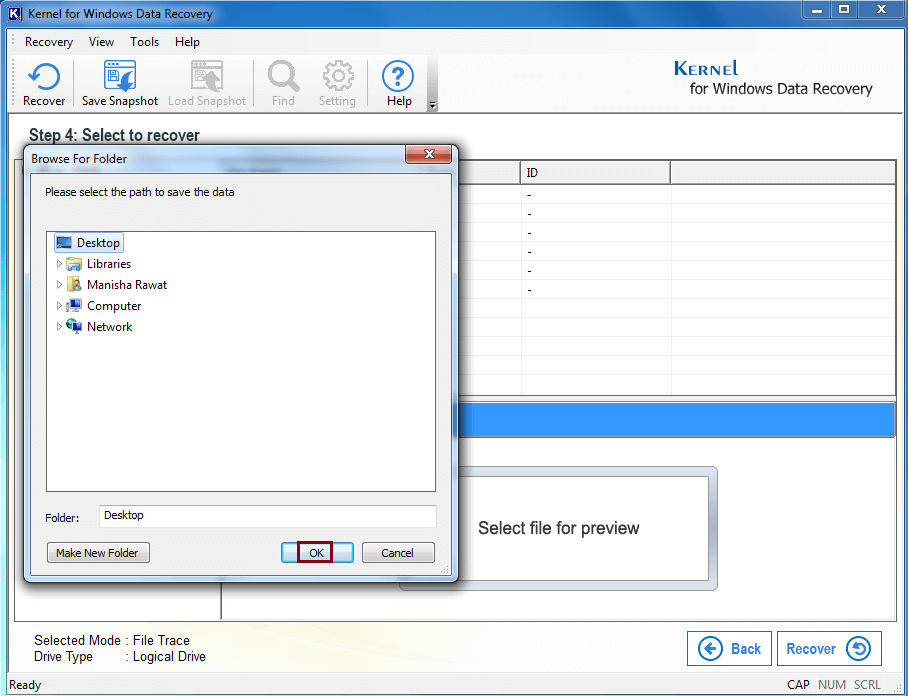Select the Desktop icon in the folder tree
Viewport: 908px width, 696px height.
[x=64, y=243]
